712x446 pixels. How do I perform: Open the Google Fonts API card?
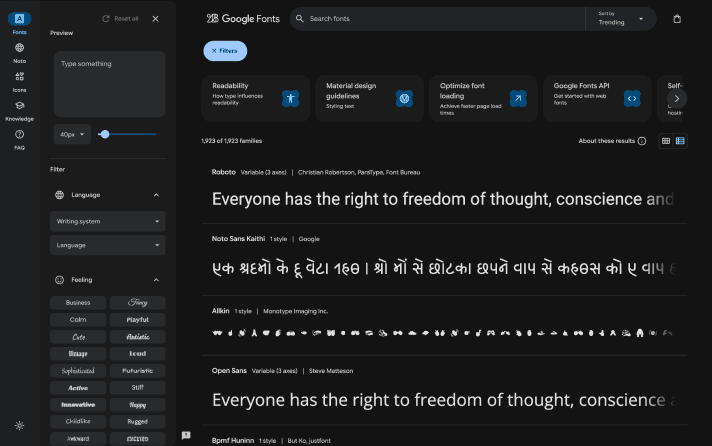coord(598,99)
